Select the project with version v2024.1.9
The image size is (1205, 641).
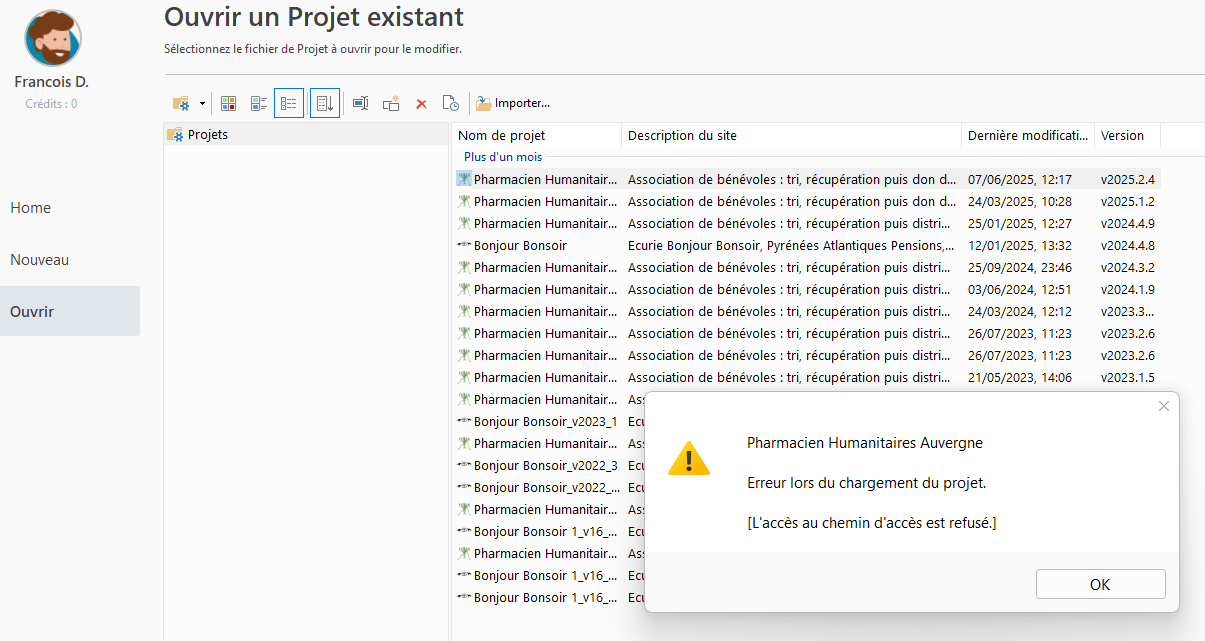808,290
